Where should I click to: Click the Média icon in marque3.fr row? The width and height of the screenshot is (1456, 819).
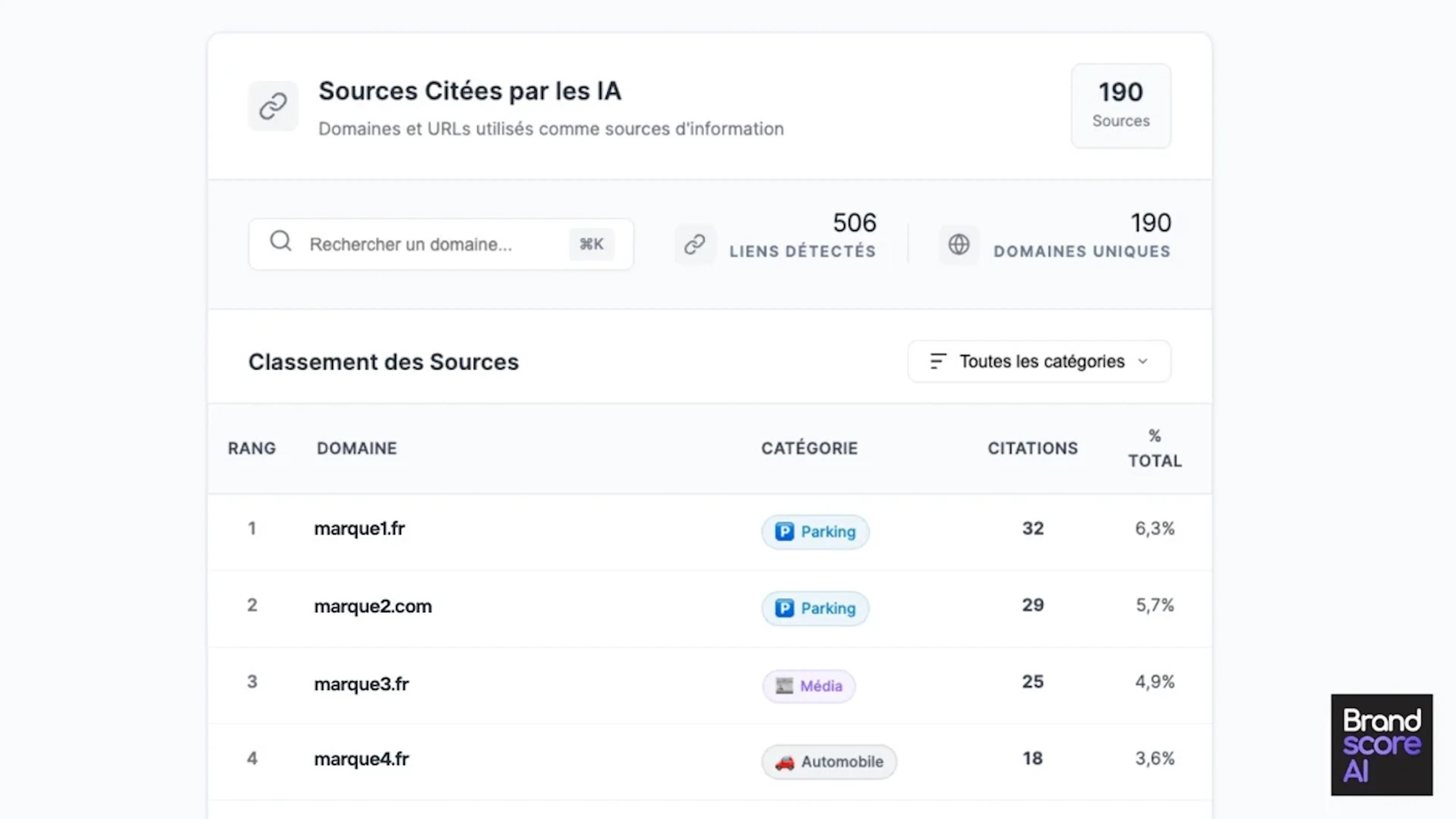785,686
